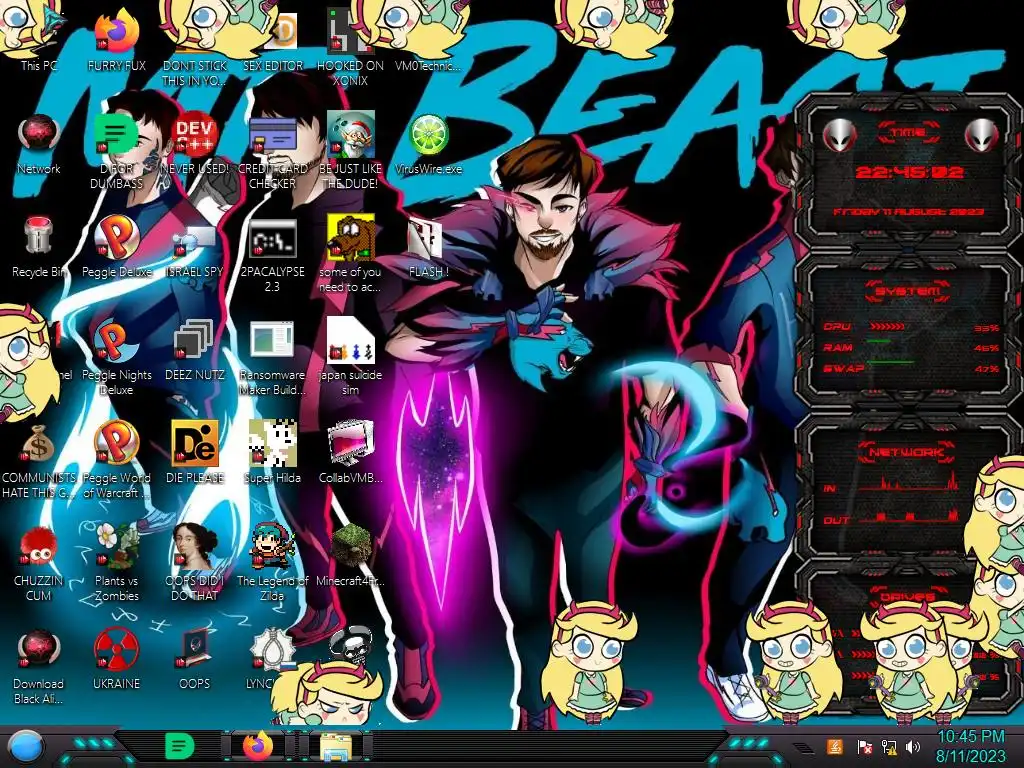This screenshot has width=1024, height=768.
Task: Open the OOPS desktop shortcut
Action: (x=195, y=660)
